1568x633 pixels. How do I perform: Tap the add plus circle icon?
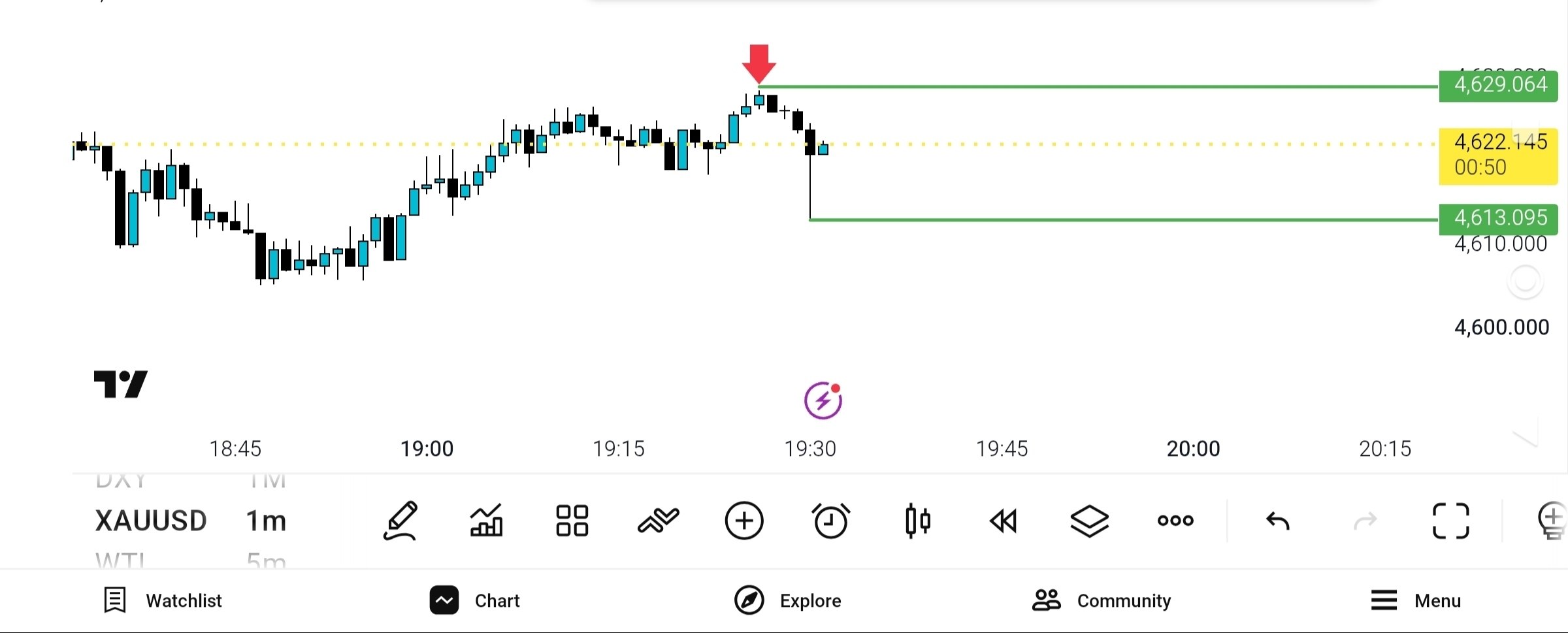point(744,521)
